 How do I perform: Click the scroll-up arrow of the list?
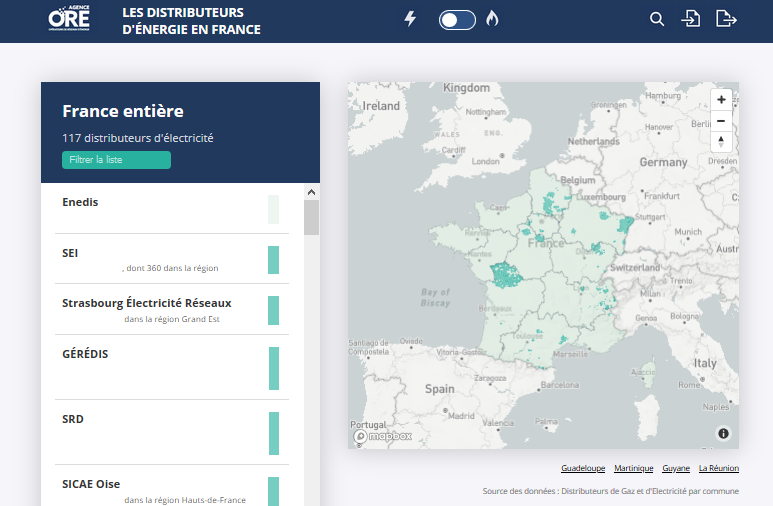coord(311,192)
